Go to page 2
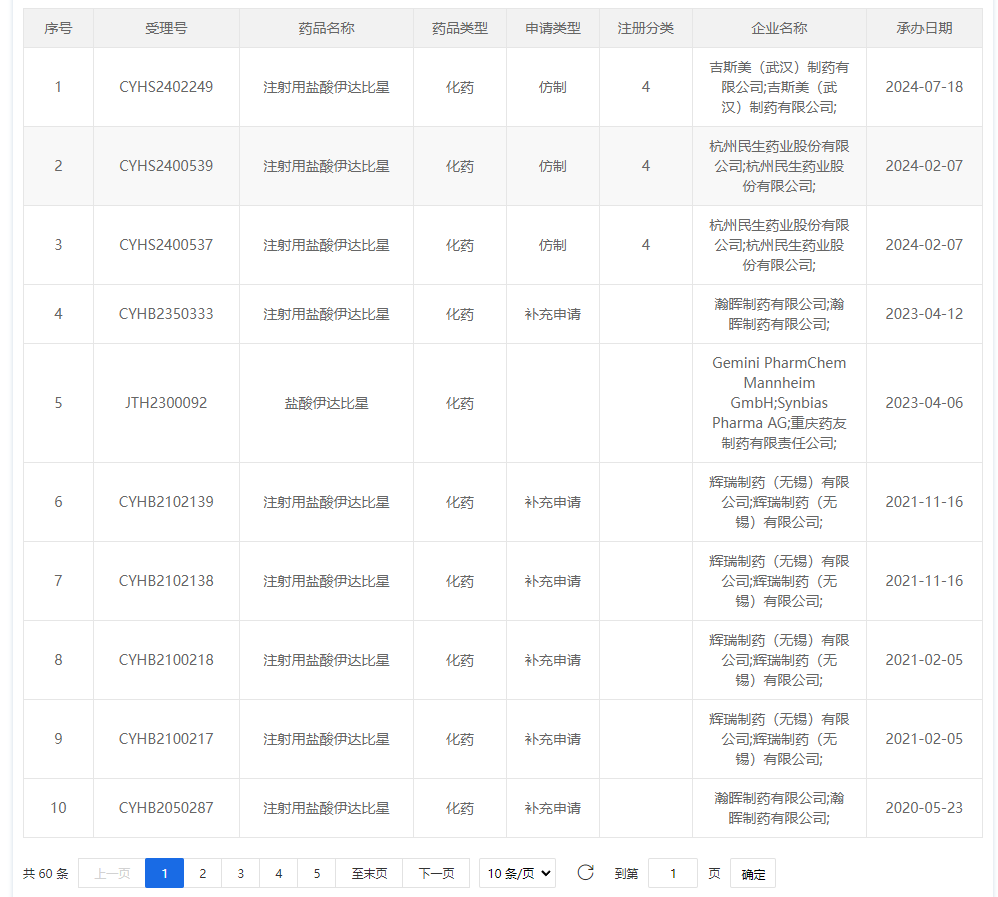The width and height of the screenshot is (998, 897). click(202, 873)
